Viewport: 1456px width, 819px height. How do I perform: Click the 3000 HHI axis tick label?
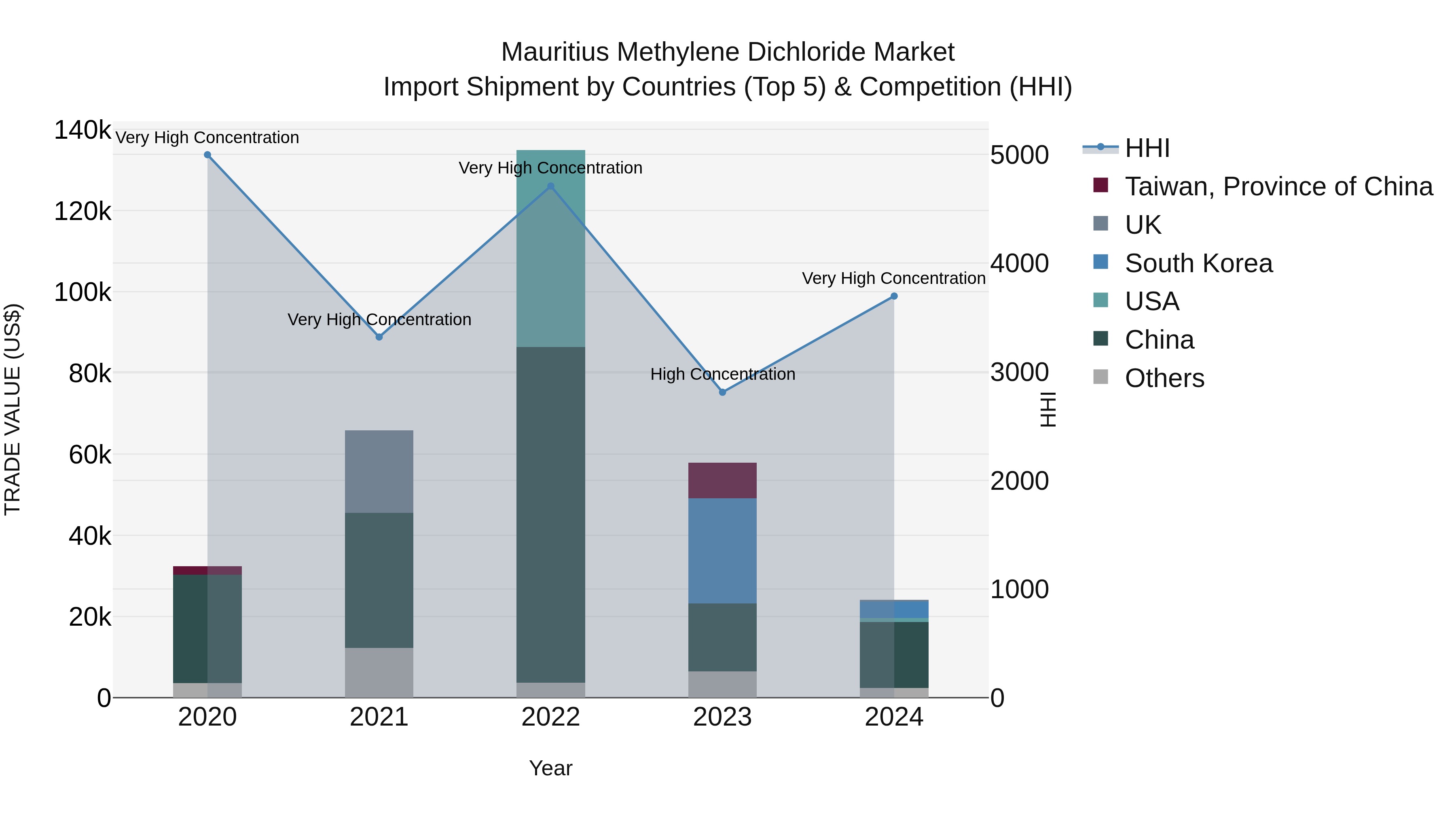(x=1020, y=372)
